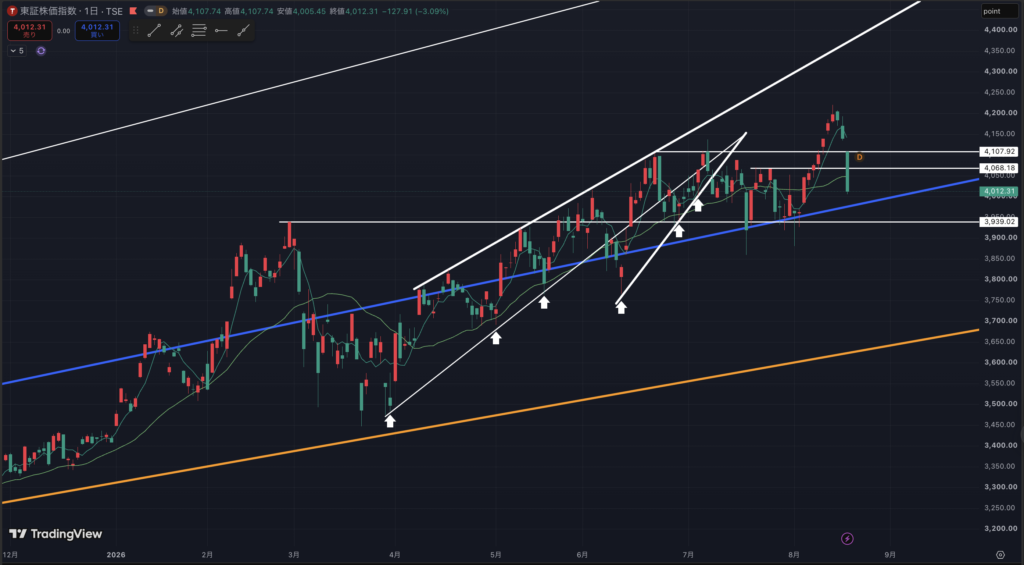Select the 4,107.92 price line label
This screenshot has width=1024, height=565.
(999, 152)
